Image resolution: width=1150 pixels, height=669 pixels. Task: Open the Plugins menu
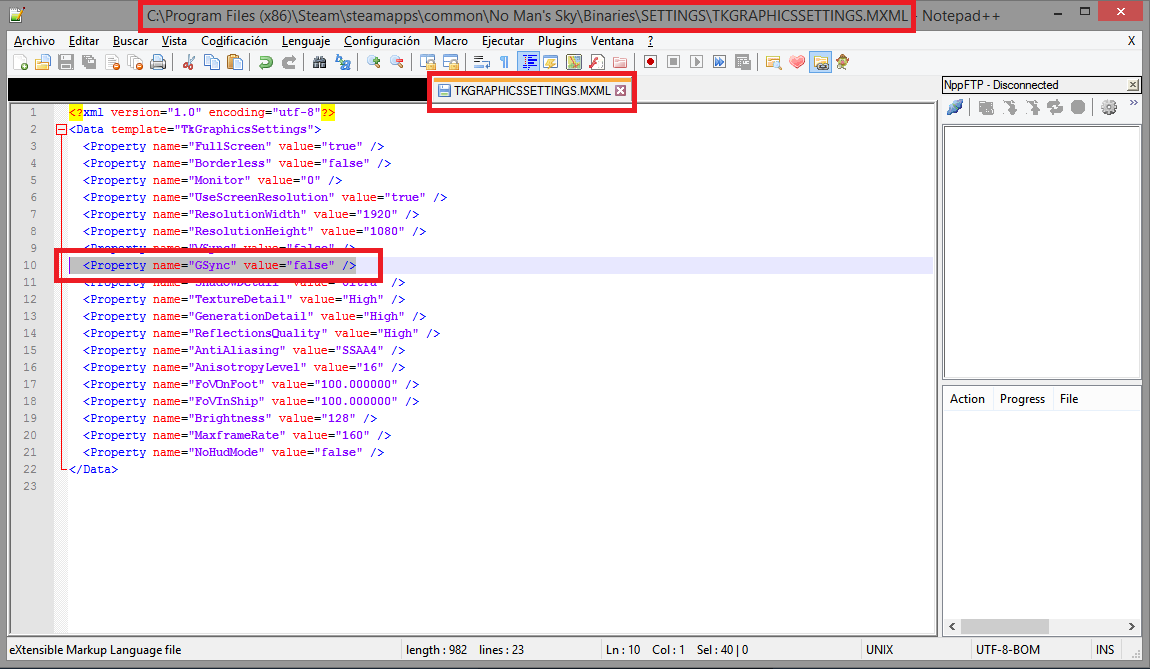pos(557,41)
